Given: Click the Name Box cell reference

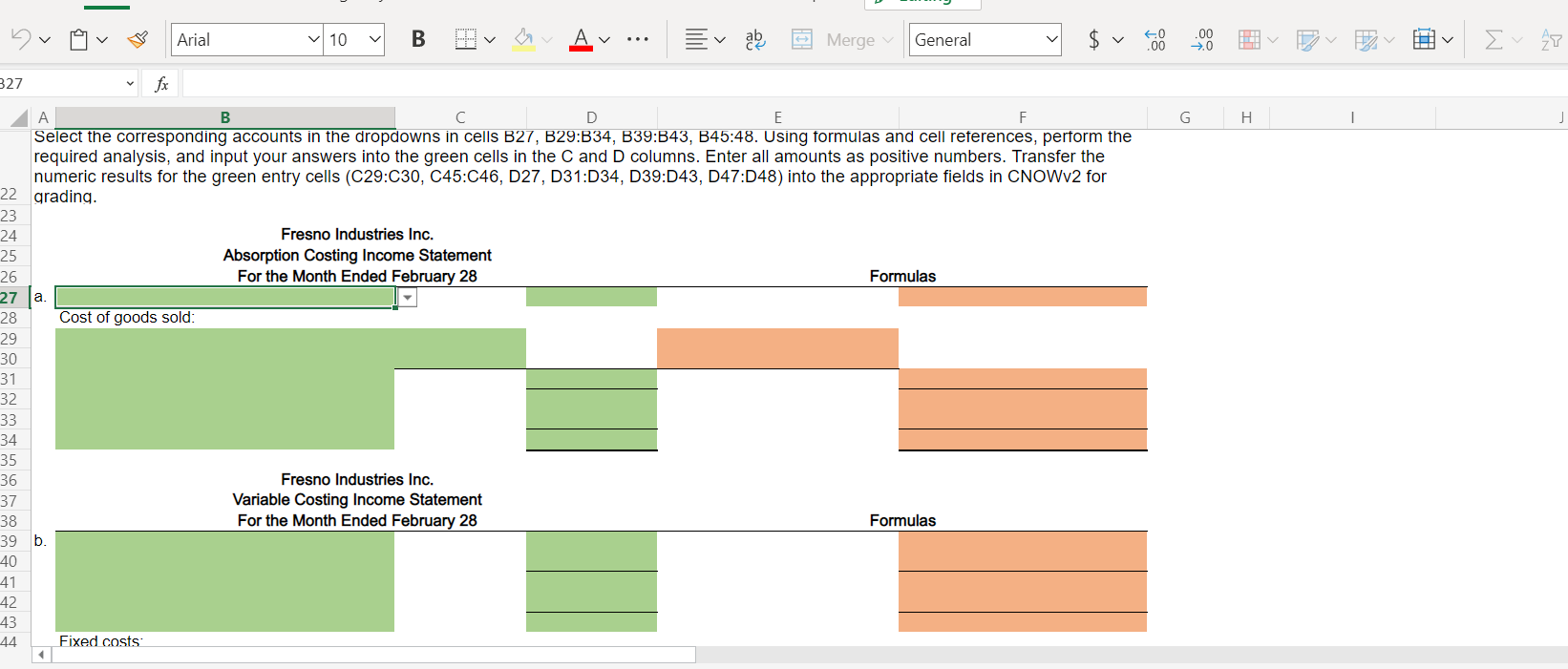Looking at the screenshot, I should [62, 84].
